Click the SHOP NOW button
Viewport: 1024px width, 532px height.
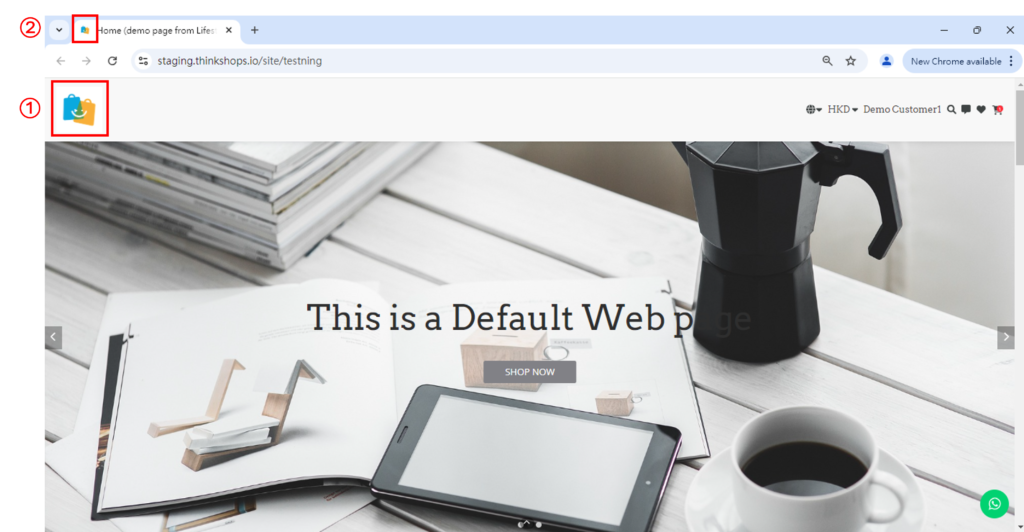coord(530,372)
